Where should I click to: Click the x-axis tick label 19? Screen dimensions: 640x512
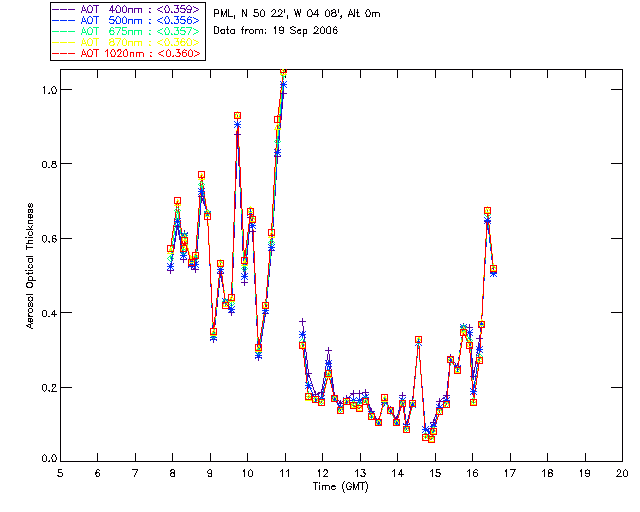click(x=585, y=473)
